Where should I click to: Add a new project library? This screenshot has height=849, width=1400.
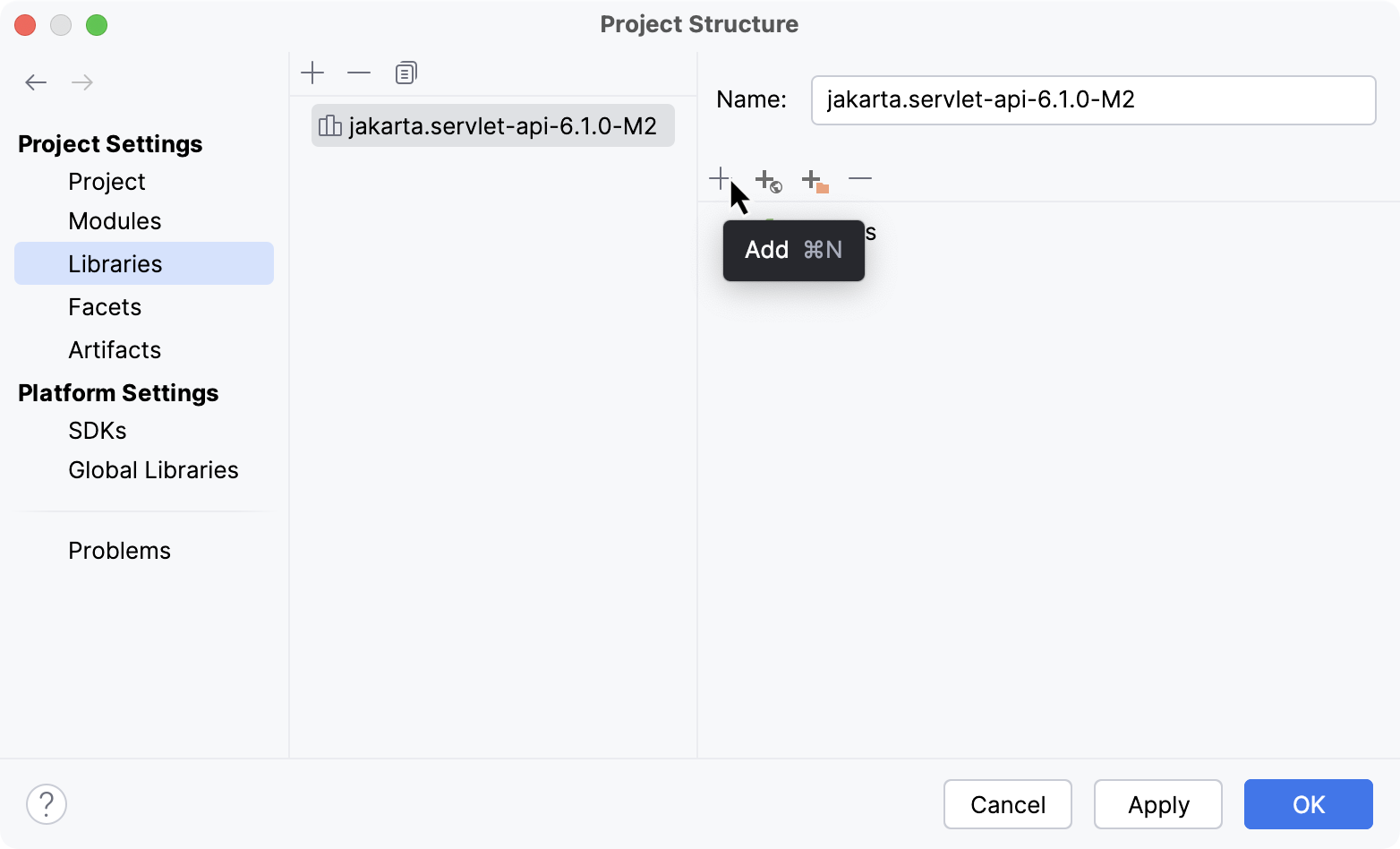click(x=312, y=73)
